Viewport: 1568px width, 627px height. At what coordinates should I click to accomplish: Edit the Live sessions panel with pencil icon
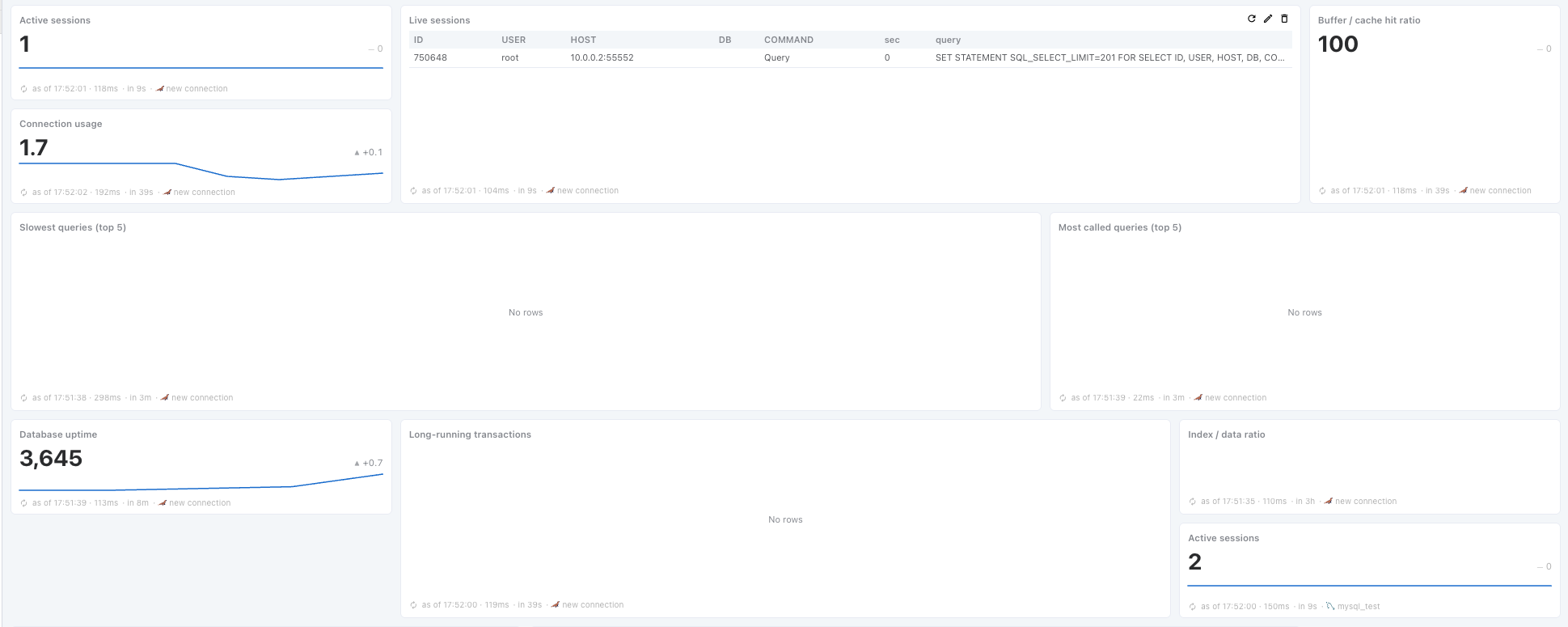pos(1268,19)
